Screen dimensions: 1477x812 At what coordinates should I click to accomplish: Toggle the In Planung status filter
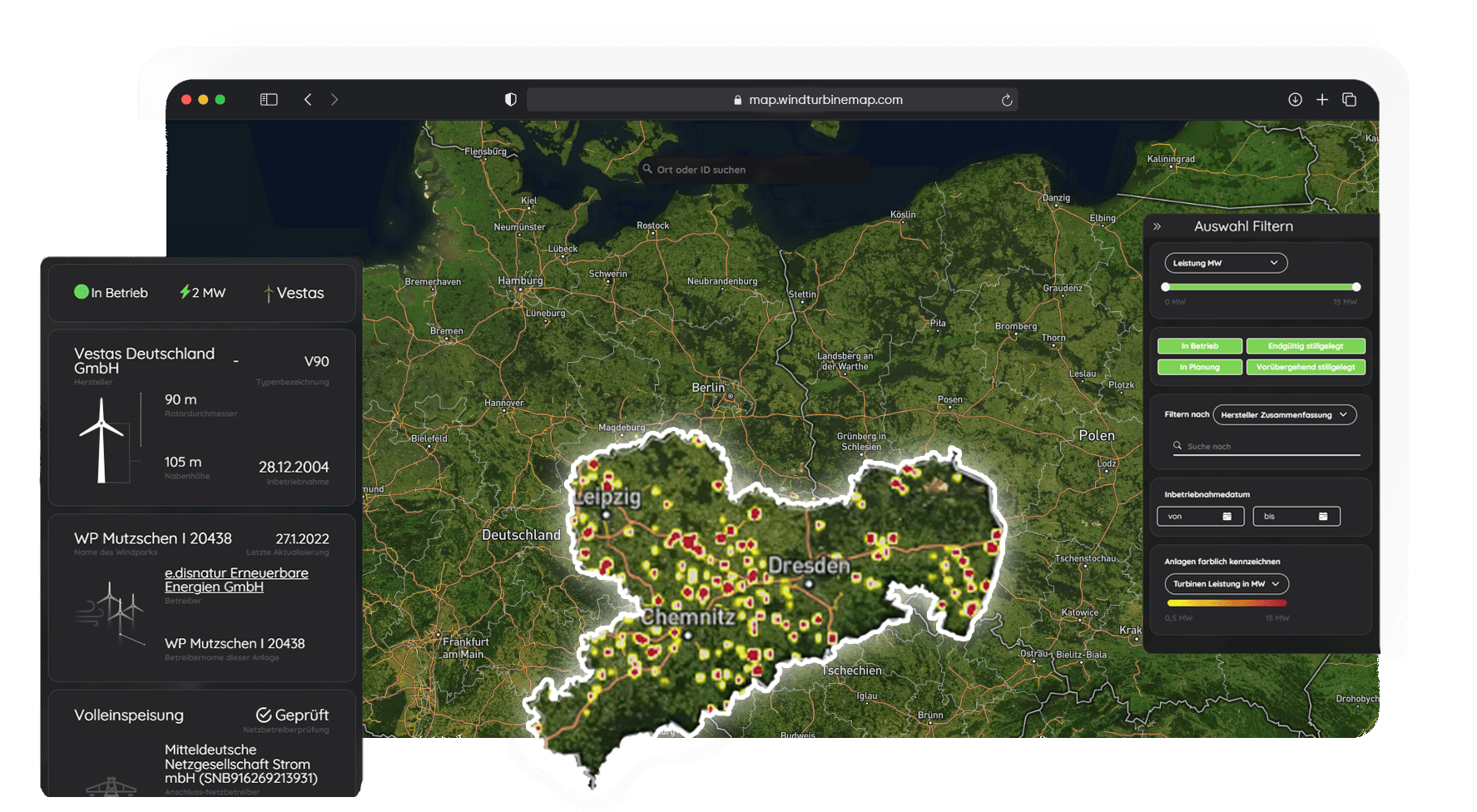coord(1200,367)
